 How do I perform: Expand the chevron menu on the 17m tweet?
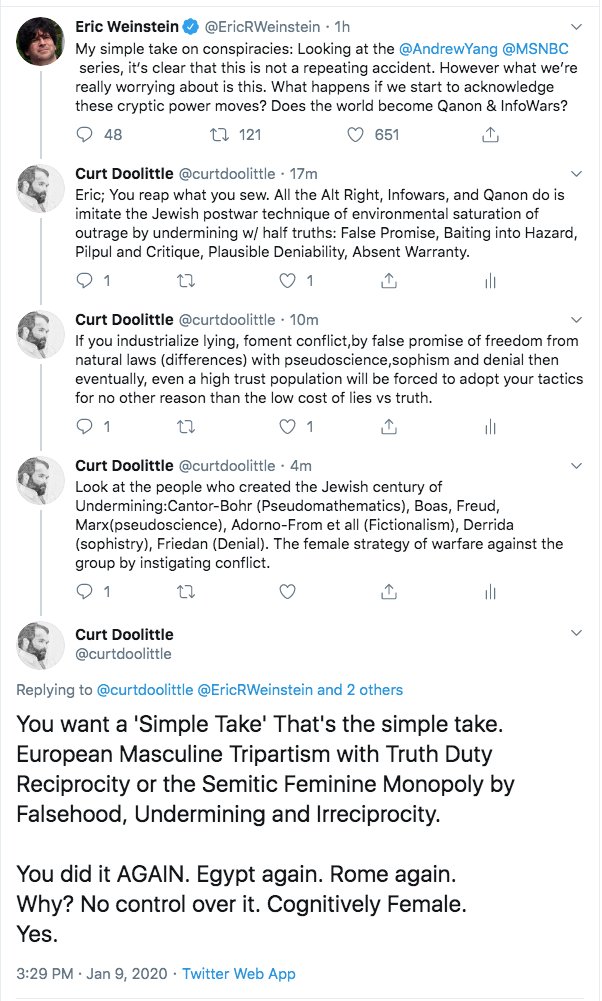[575, 173]
